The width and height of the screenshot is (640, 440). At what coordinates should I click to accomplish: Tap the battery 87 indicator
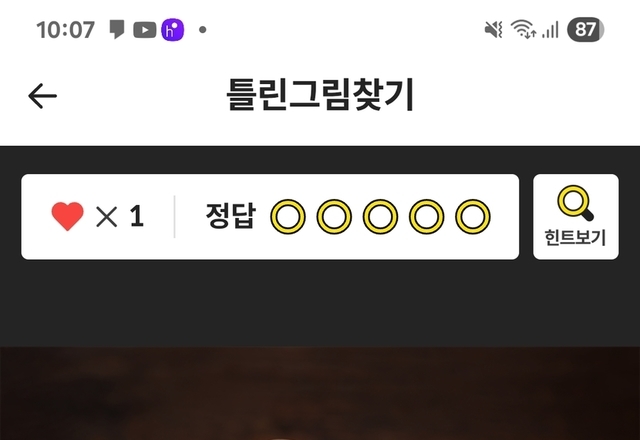click(x=586, y=30)
